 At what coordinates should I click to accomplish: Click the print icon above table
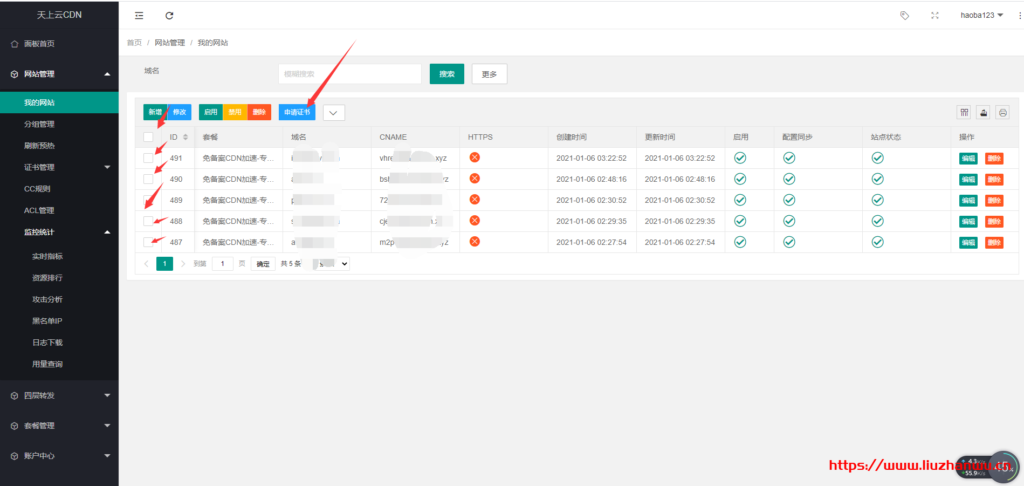click(x=1002, y=112)
